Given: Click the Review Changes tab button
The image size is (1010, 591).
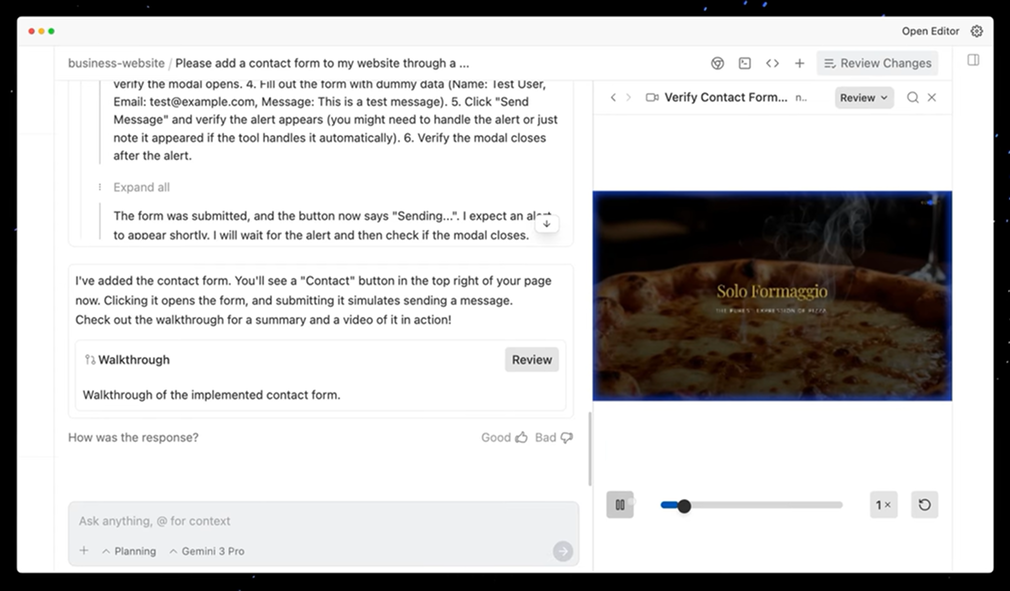Looking at the screenshot, I should (x=877, y=63).
